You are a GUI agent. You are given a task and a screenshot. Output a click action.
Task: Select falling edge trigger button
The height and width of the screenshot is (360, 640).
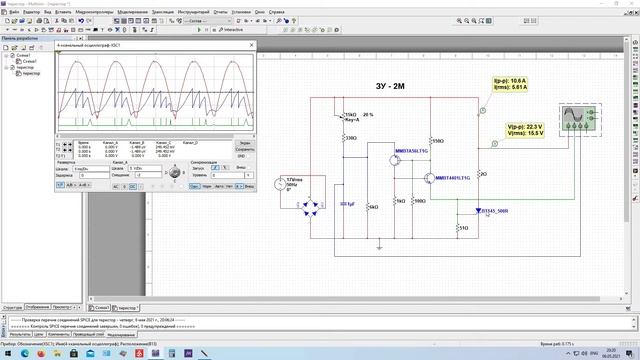pyautogui.click(x=225, y=168)
